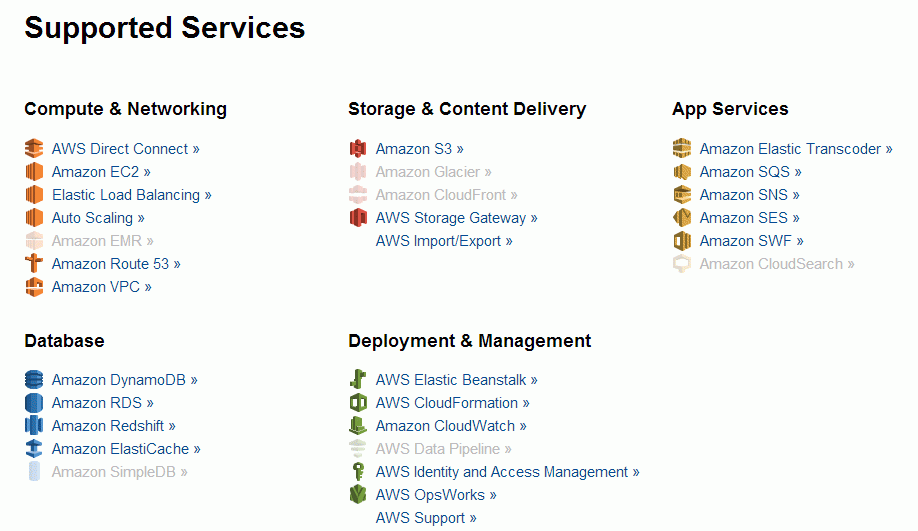Click the faded Amazon SimpleDB icon
918x531 pixels.
pyautogui.click(x=34, y=472)
